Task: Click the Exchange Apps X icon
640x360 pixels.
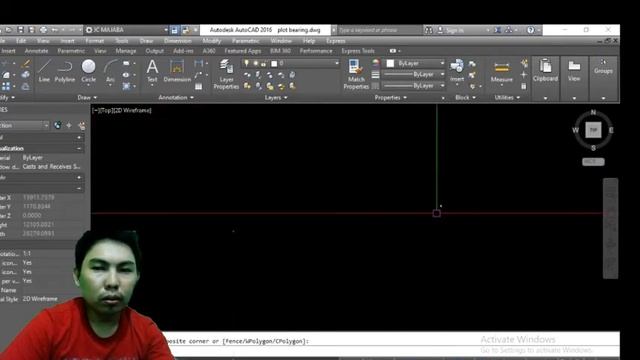Action: coord(498,30)
